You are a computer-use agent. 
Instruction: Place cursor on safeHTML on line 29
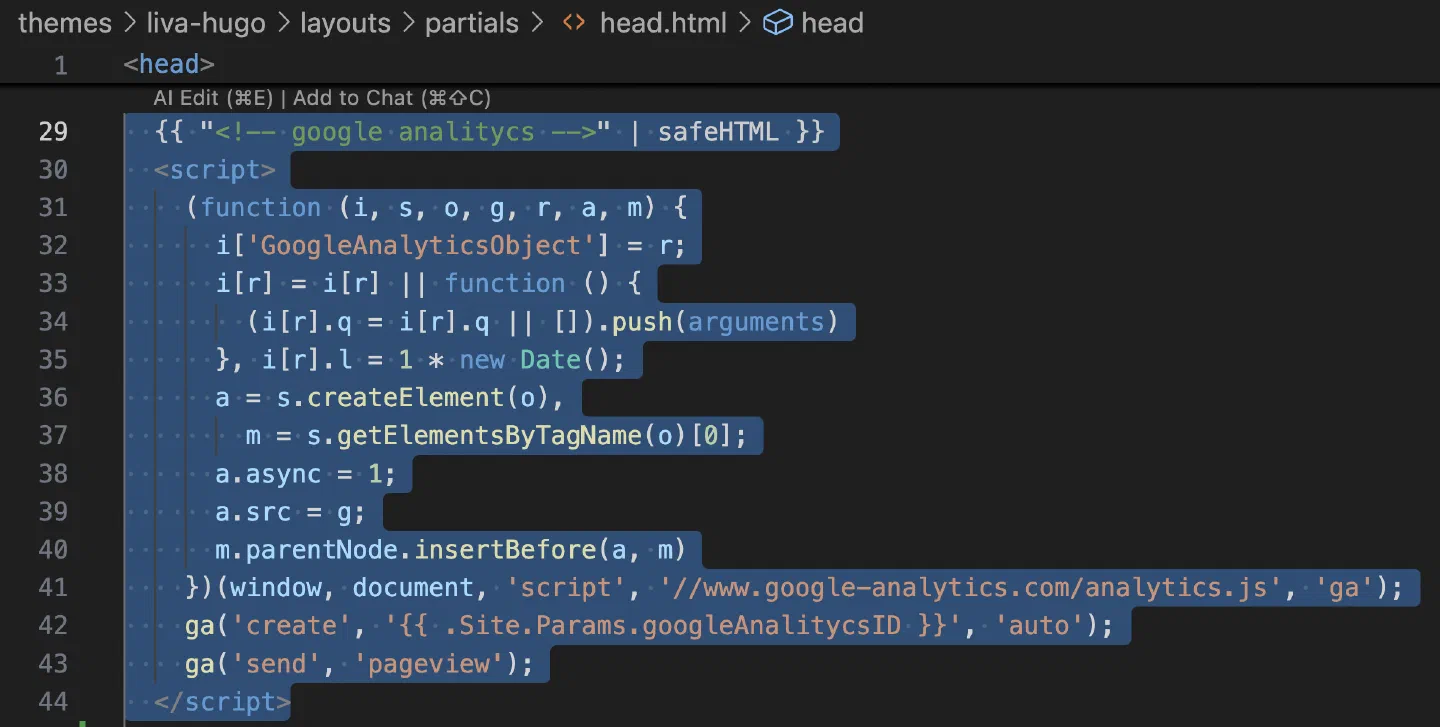718,131
